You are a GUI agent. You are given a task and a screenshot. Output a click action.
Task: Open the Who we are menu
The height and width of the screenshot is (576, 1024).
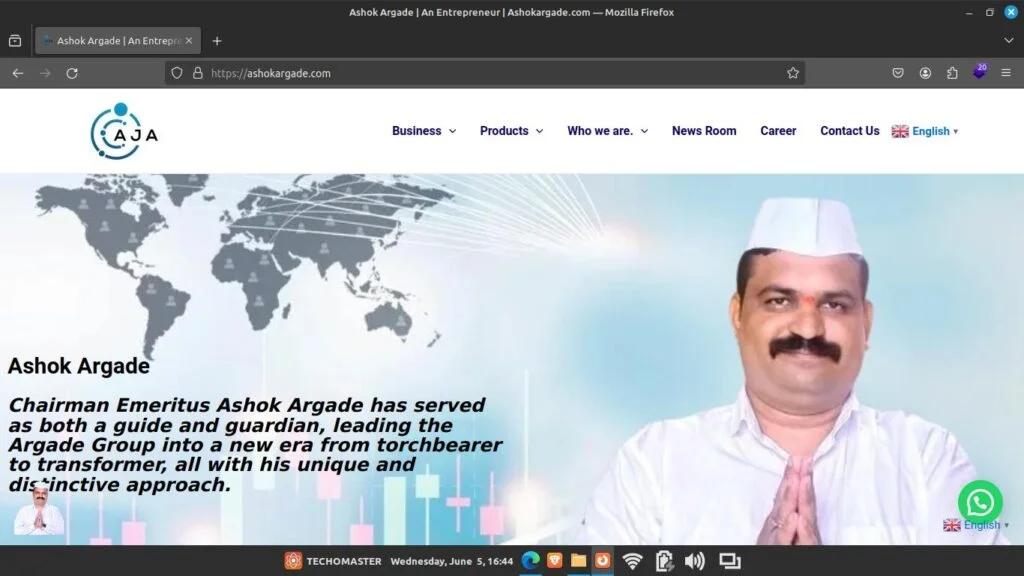[x=600, y=131]
